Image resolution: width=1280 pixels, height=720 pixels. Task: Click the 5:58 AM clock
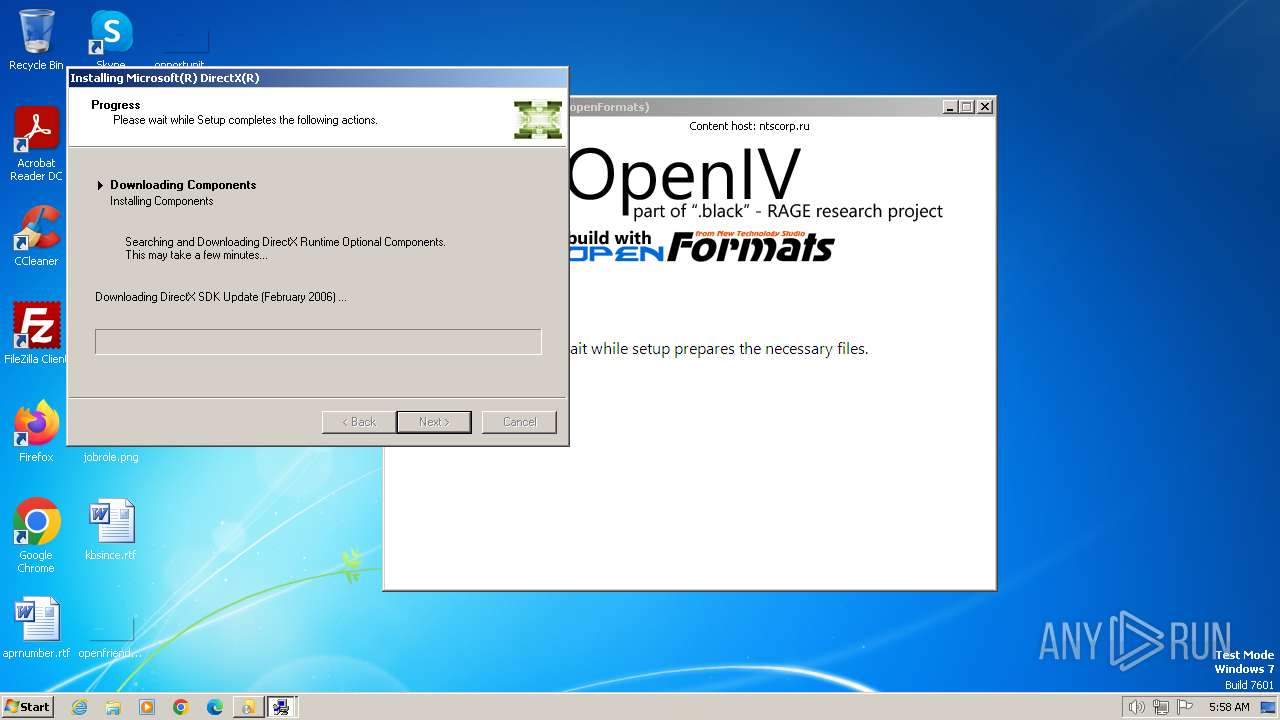point(1229,707)
